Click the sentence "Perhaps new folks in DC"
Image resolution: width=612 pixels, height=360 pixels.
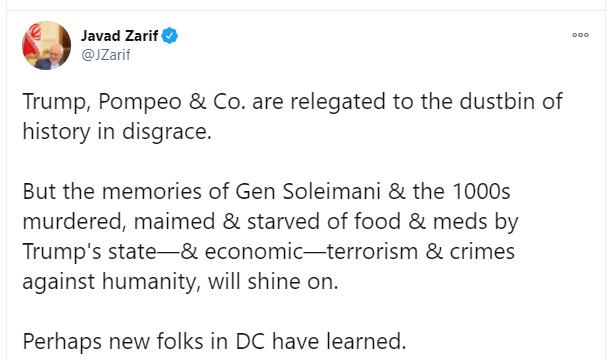[144, 342]
